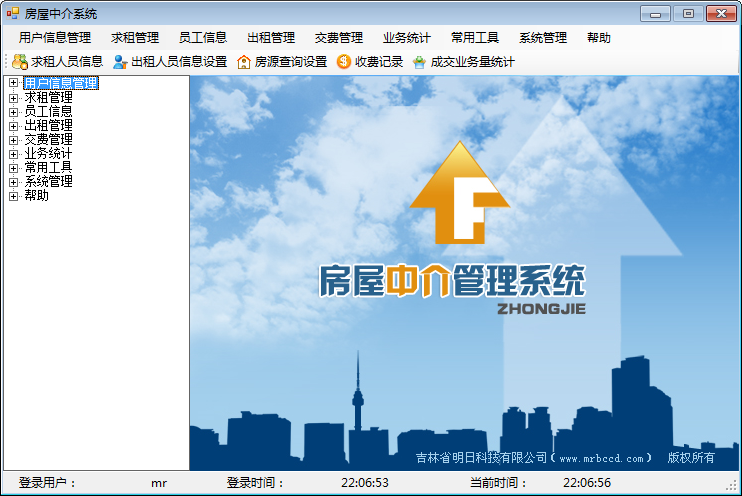Expand the 帮助 tree node
Screen dimensions: 742x496
pos(13,196)
